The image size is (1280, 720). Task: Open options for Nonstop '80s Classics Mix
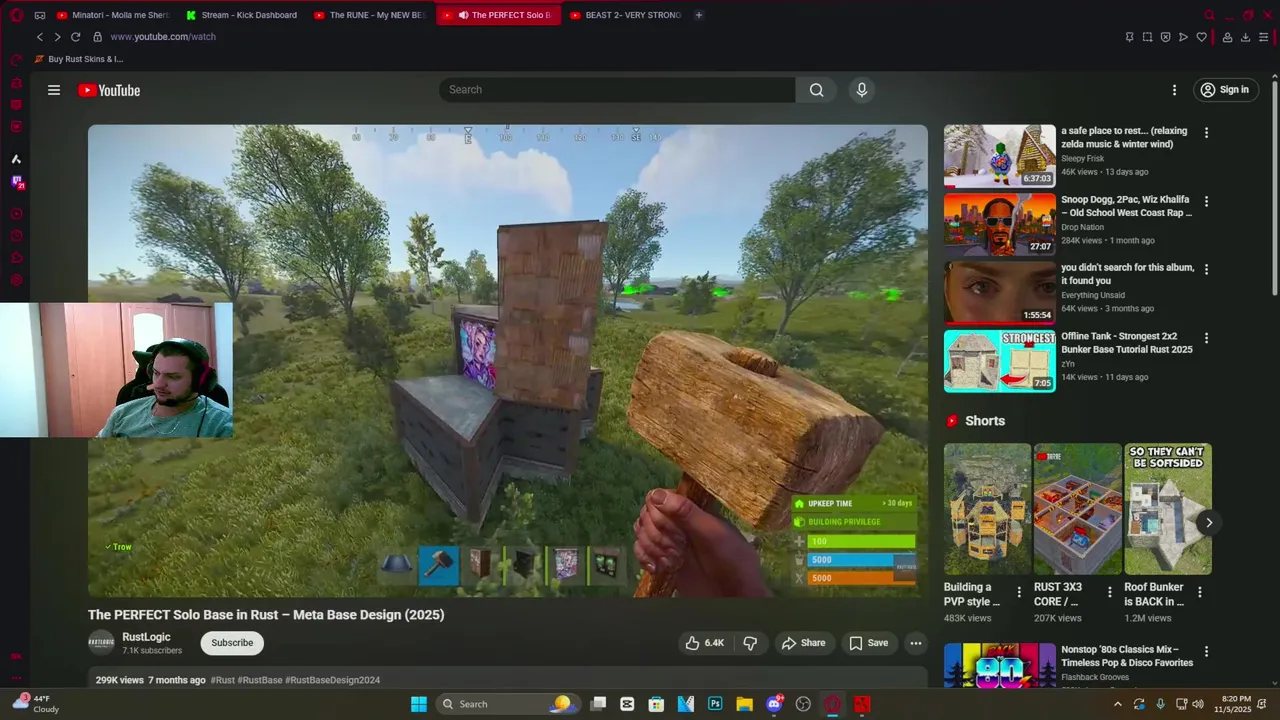(1206, 651)
